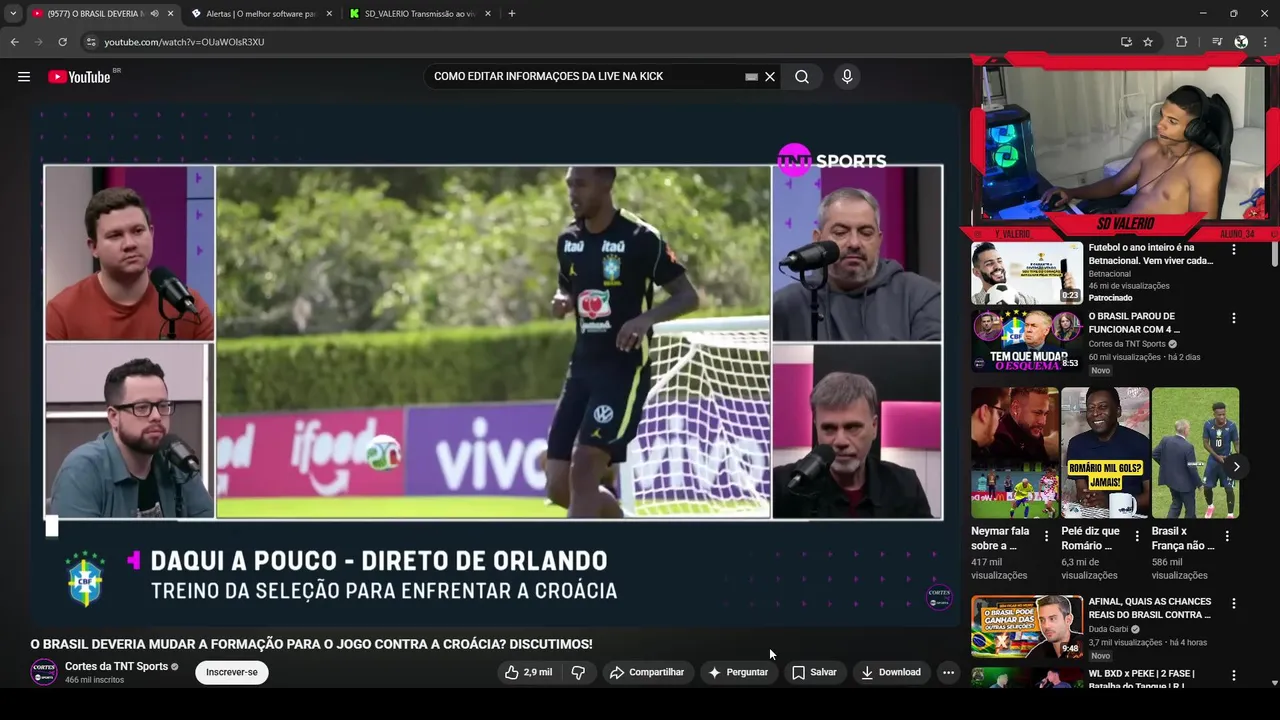
Task: Click the video player area
Action: 494,363
